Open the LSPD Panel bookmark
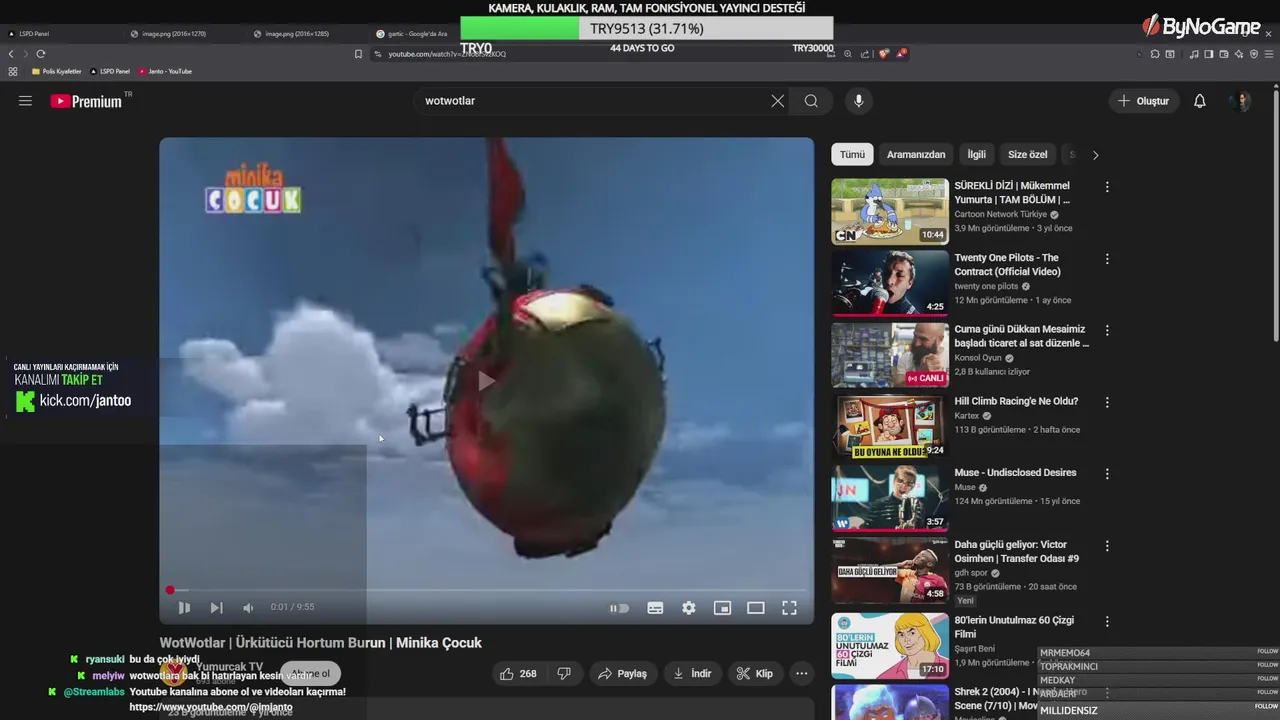1280x720 pixels. point(111,71)
